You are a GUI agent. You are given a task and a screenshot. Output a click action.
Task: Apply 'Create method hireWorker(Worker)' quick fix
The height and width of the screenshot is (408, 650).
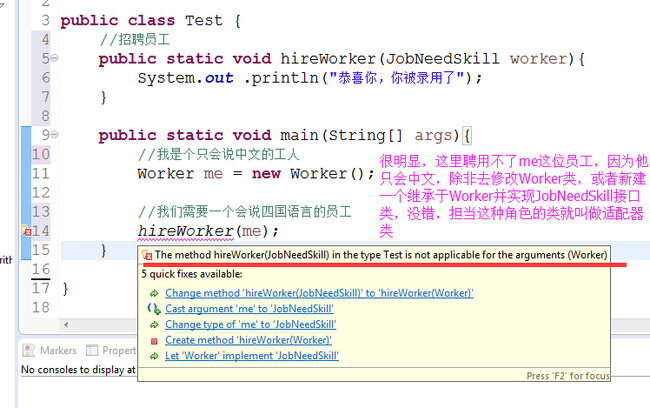click(248, 340)
